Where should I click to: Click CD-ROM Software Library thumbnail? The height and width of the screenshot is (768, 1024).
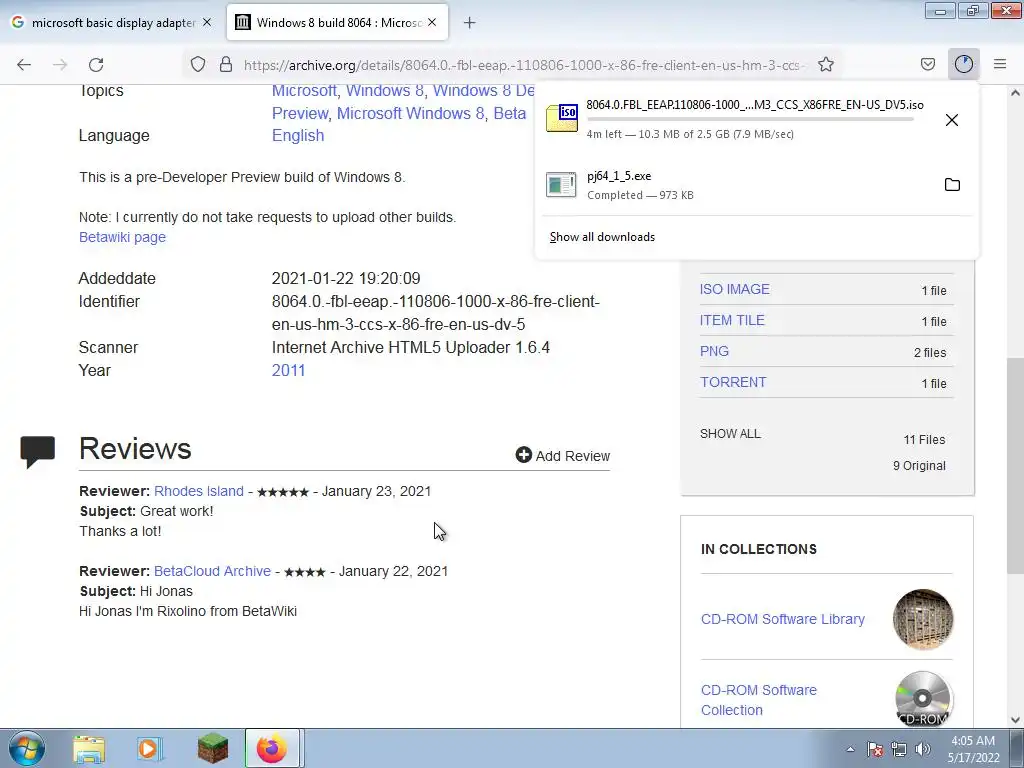pyautogui.click(x=923, y=619)
